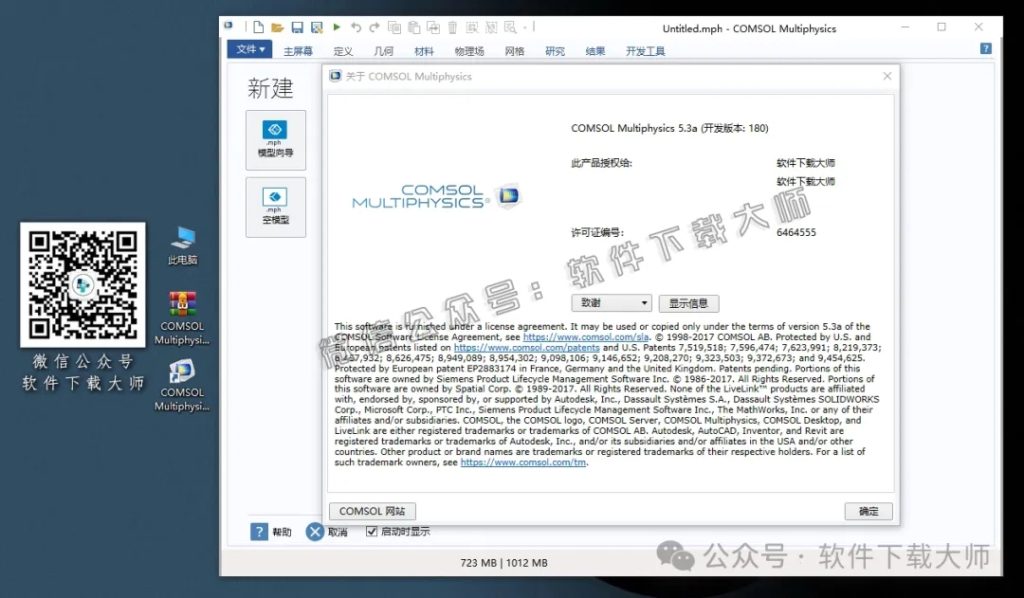The height and width of the screenshot is (598, 1024).
Task: Delete selection using trash icon
Action: coord(452,26)
